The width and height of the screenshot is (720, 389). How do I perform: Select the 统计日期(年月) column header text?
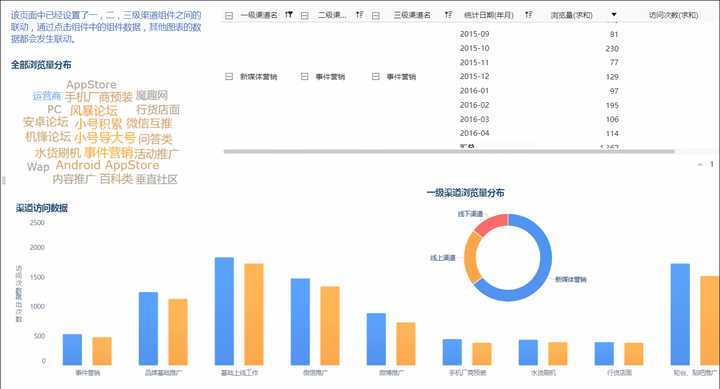point(489,15)
